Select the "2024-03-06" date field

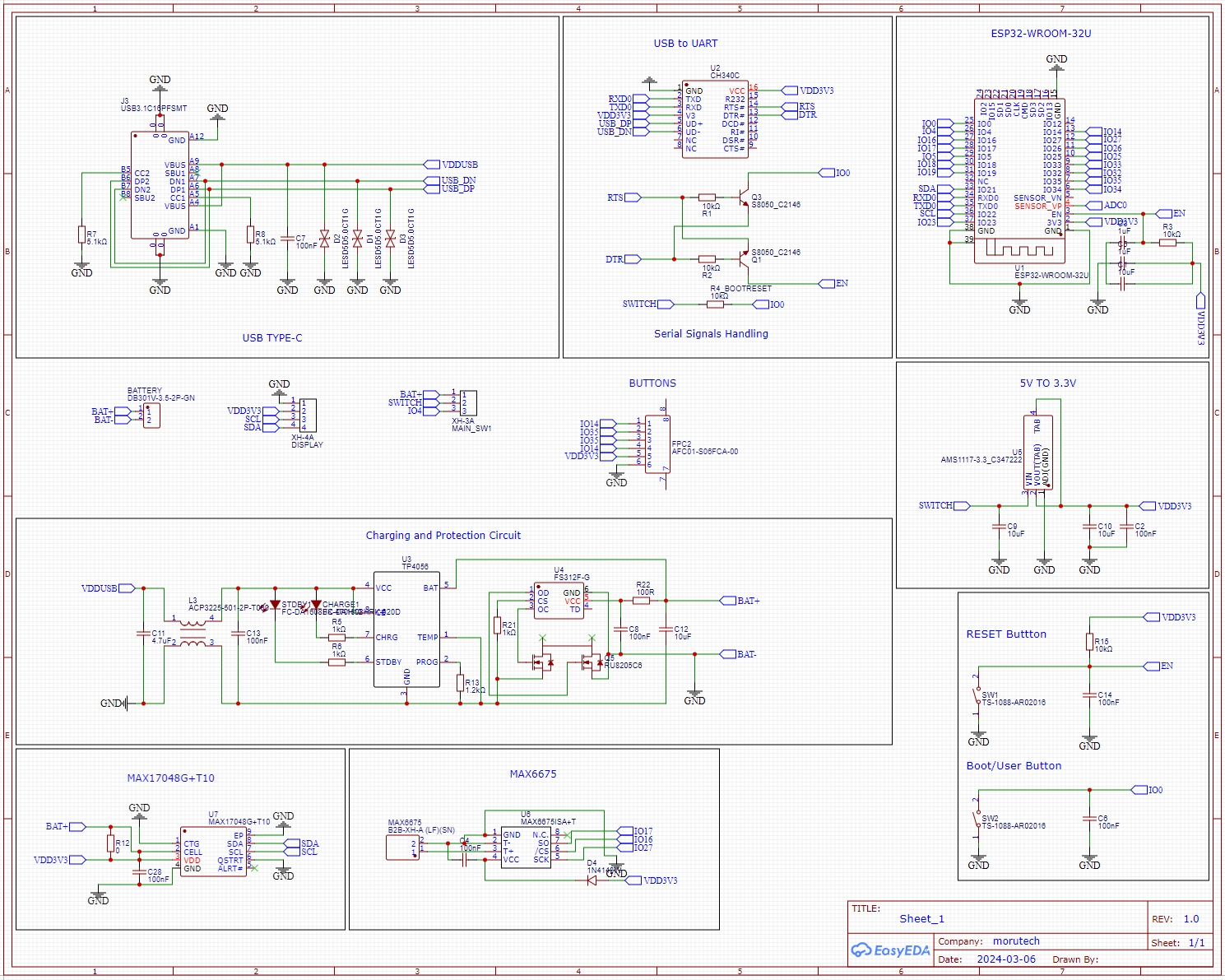coord(1006,959)
